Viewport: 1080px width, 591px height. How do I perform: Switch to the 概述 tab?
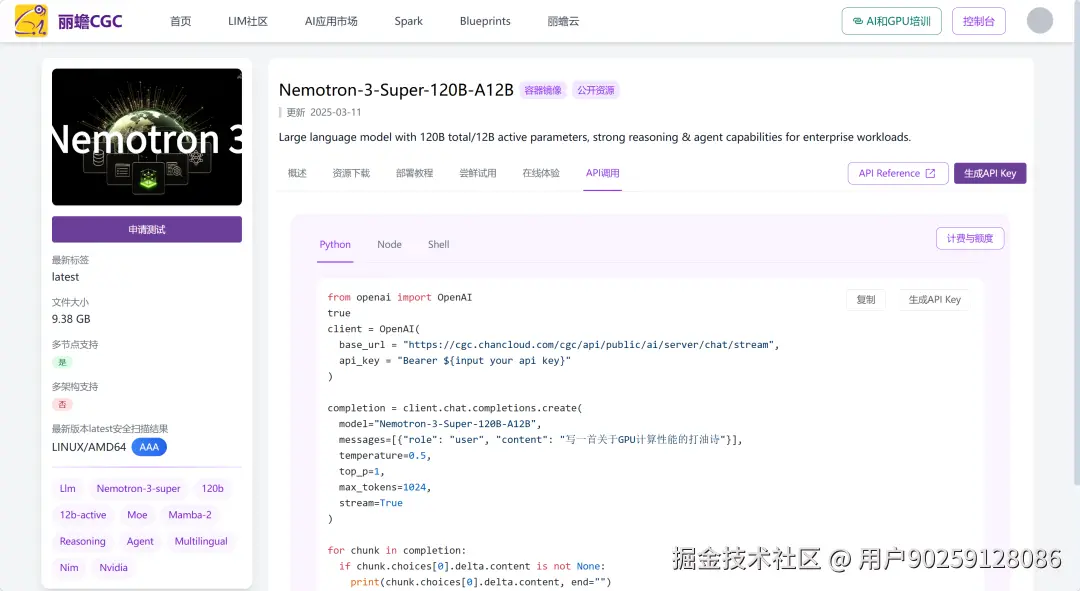pyautogui.click(x=297, y=174)
